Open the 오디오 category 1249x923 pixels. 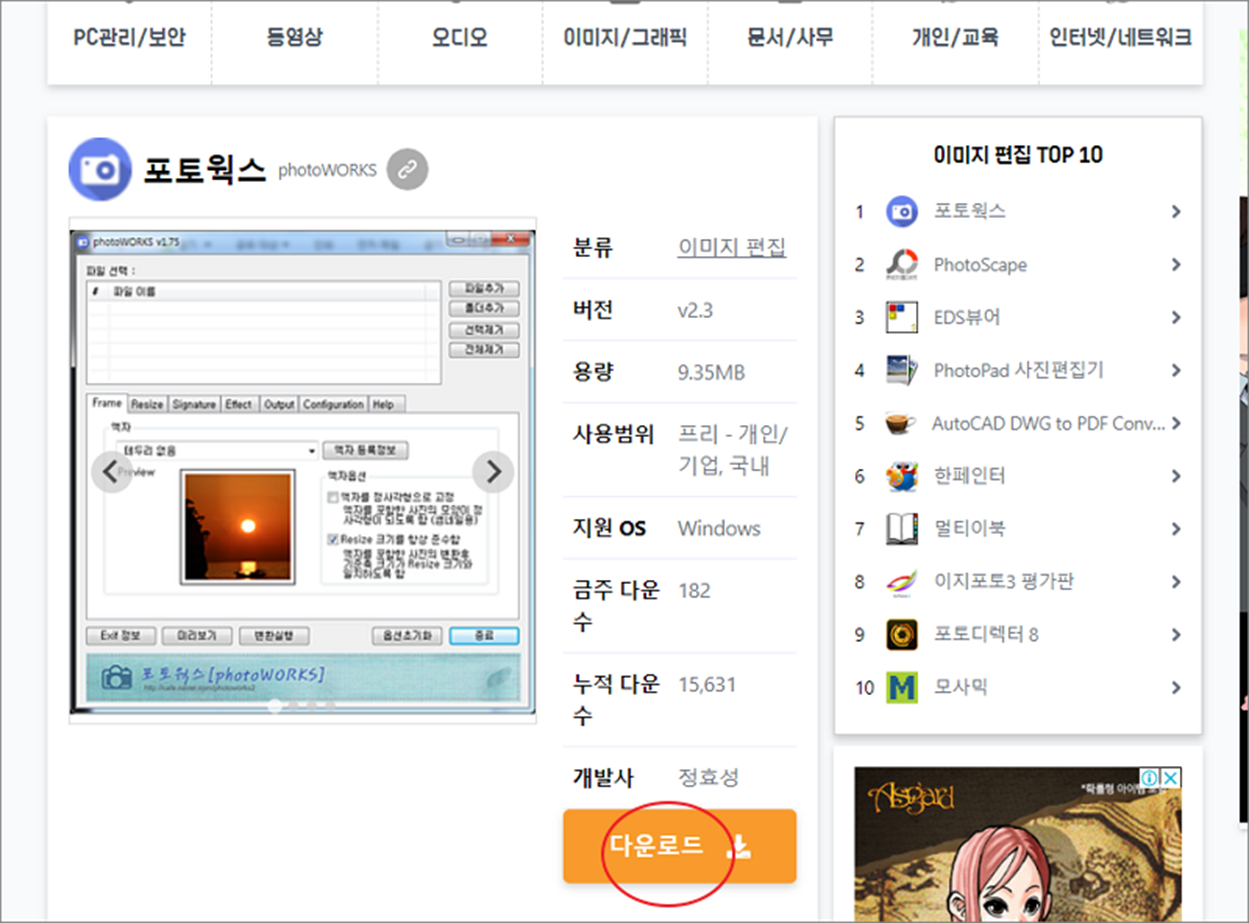pos(459,39)
